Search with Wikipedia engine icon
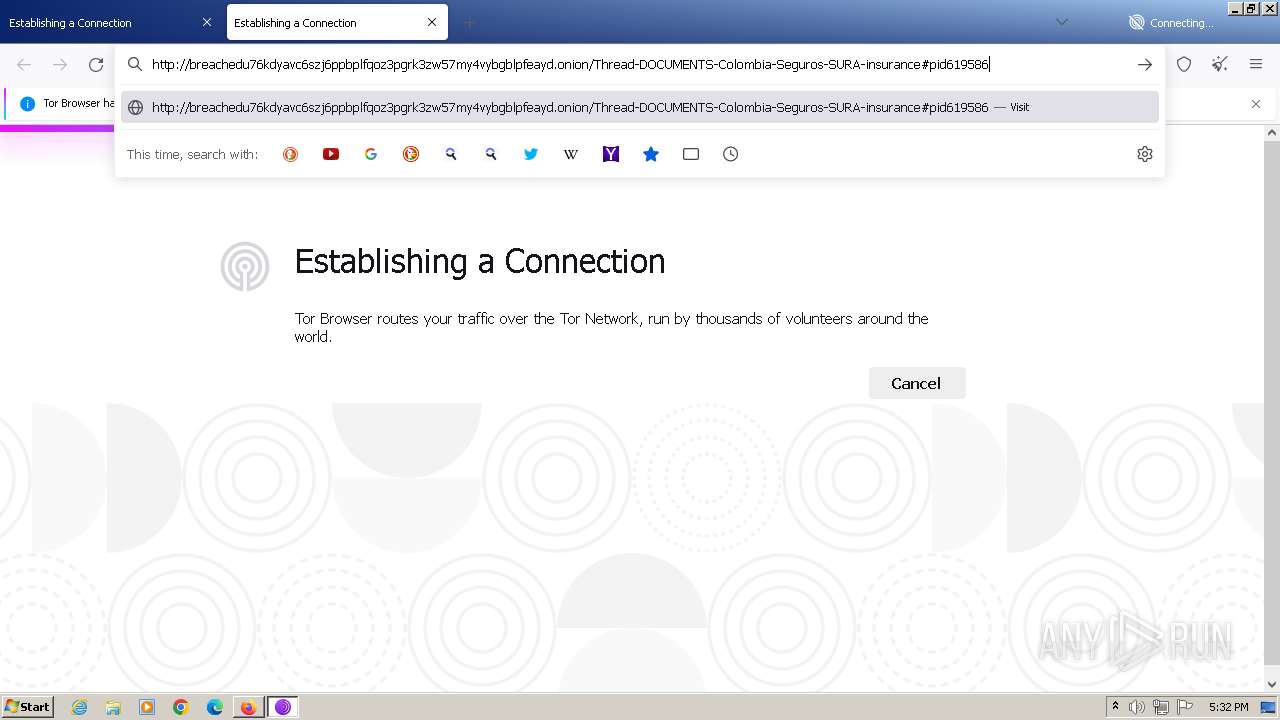Viewport: 1280px width, 720px height. tap(571, 154)
